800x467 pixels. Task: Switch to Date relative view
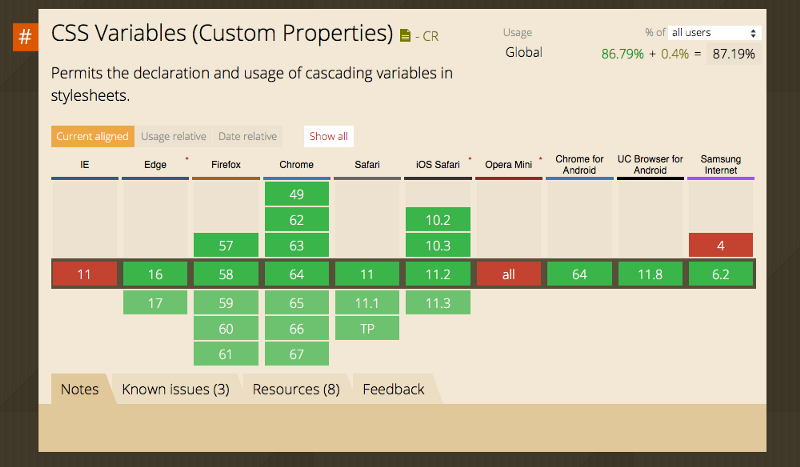pyautogui.click(x=247, y=136)
